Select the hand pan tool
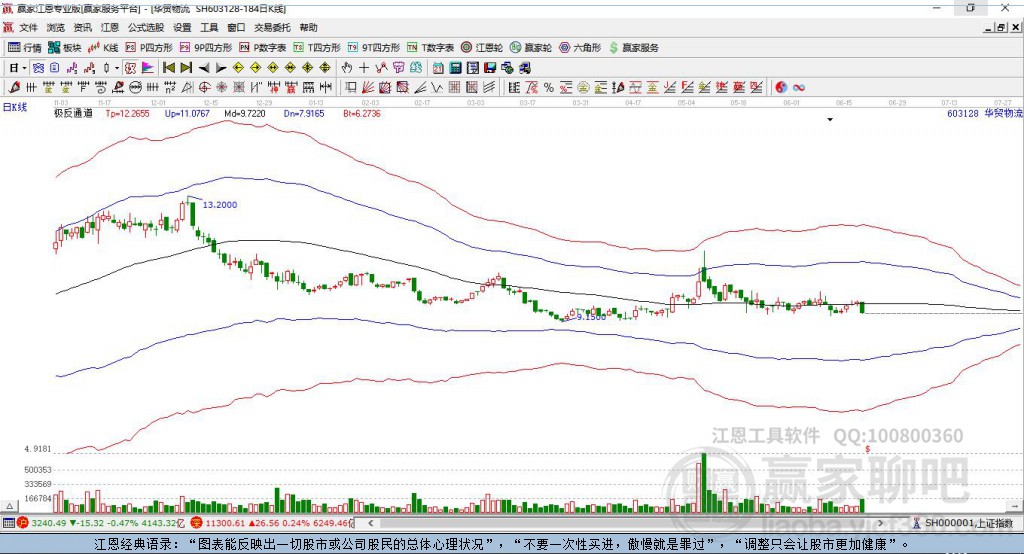 click(347, 68)
